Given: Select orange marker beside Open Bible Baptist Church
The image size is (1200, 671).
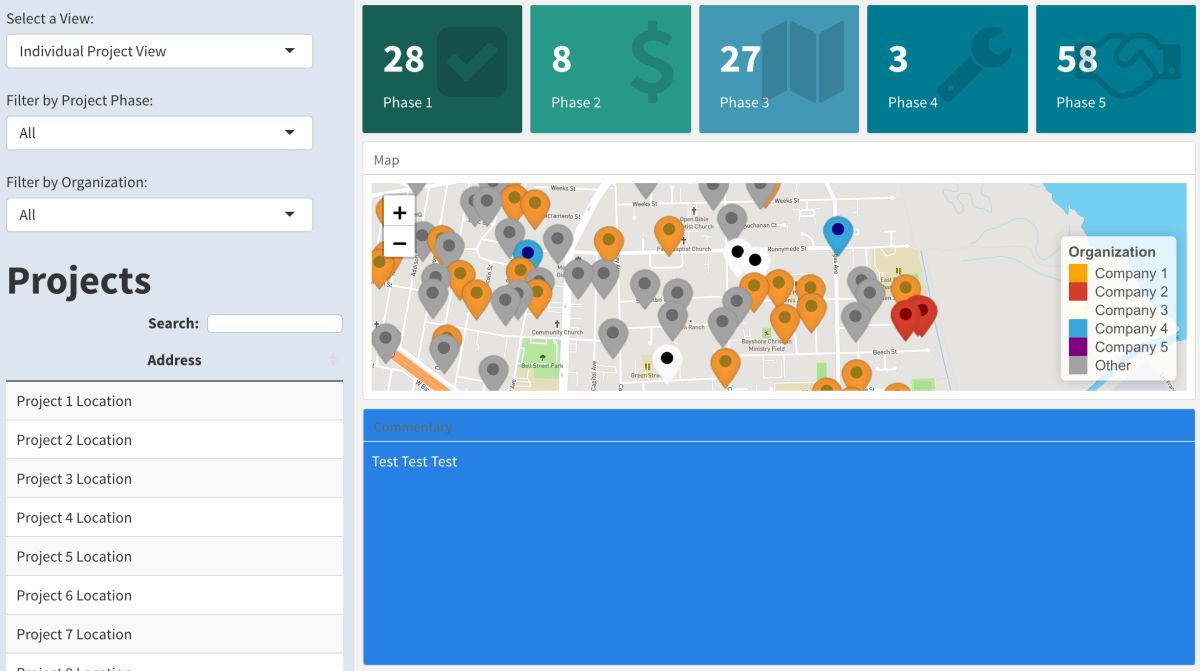Looking at the screenshot, I should 669,236.
